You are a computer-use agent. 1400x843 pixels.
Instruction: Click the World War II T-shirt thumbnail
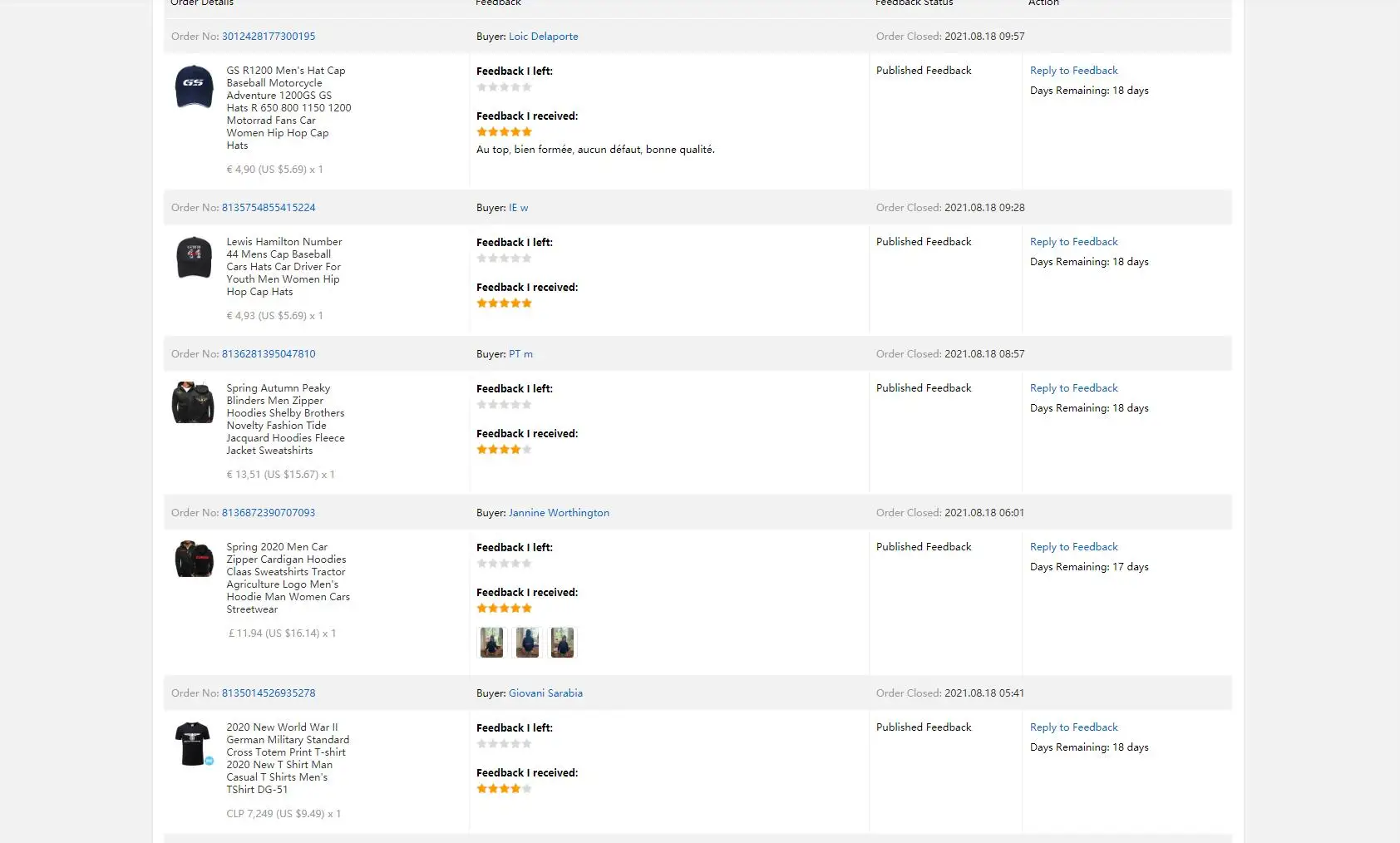[193, 742]
